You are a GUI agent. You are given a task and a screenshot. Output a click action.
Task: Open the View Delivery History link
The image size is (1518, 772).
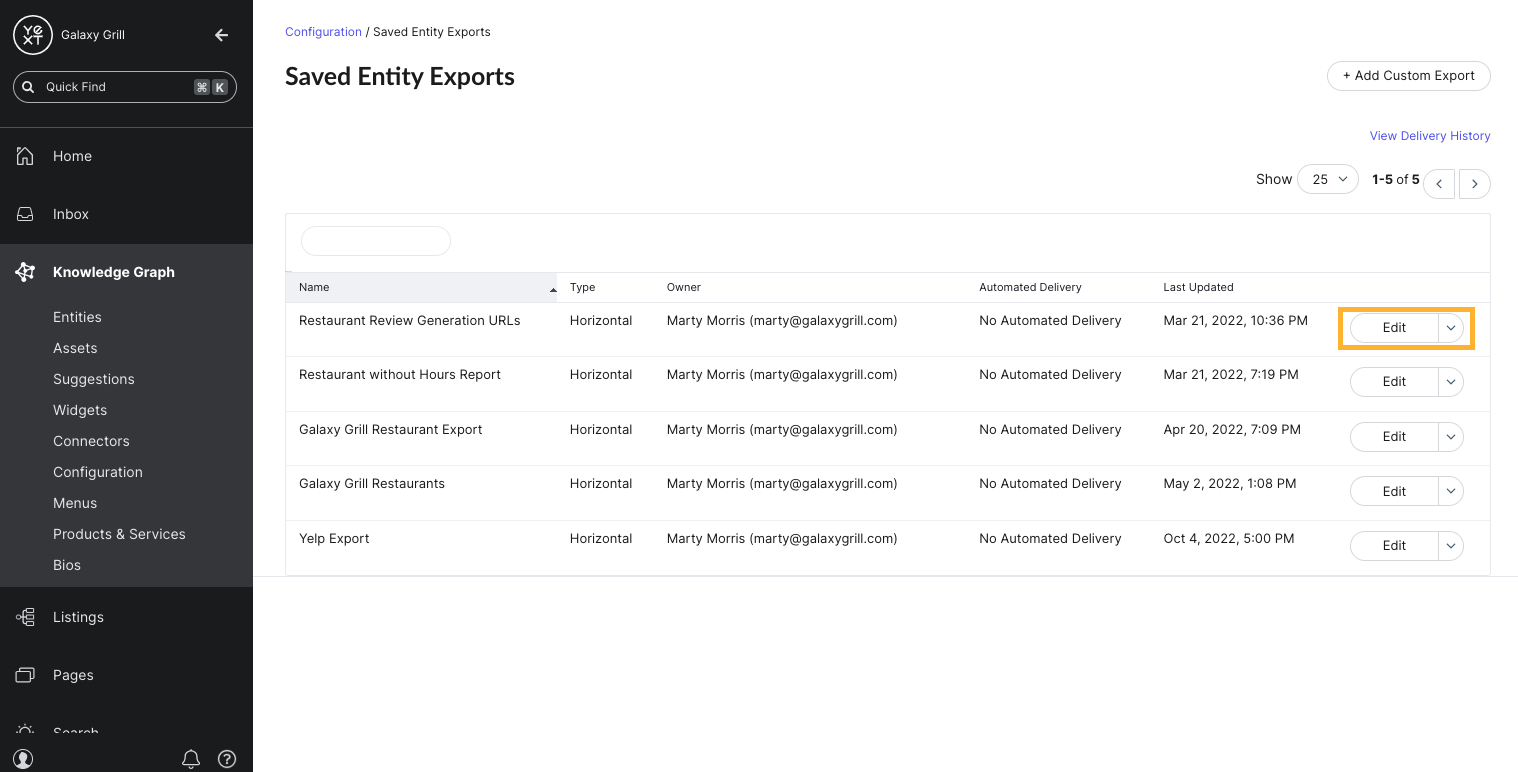click(x=1430, y=136)
